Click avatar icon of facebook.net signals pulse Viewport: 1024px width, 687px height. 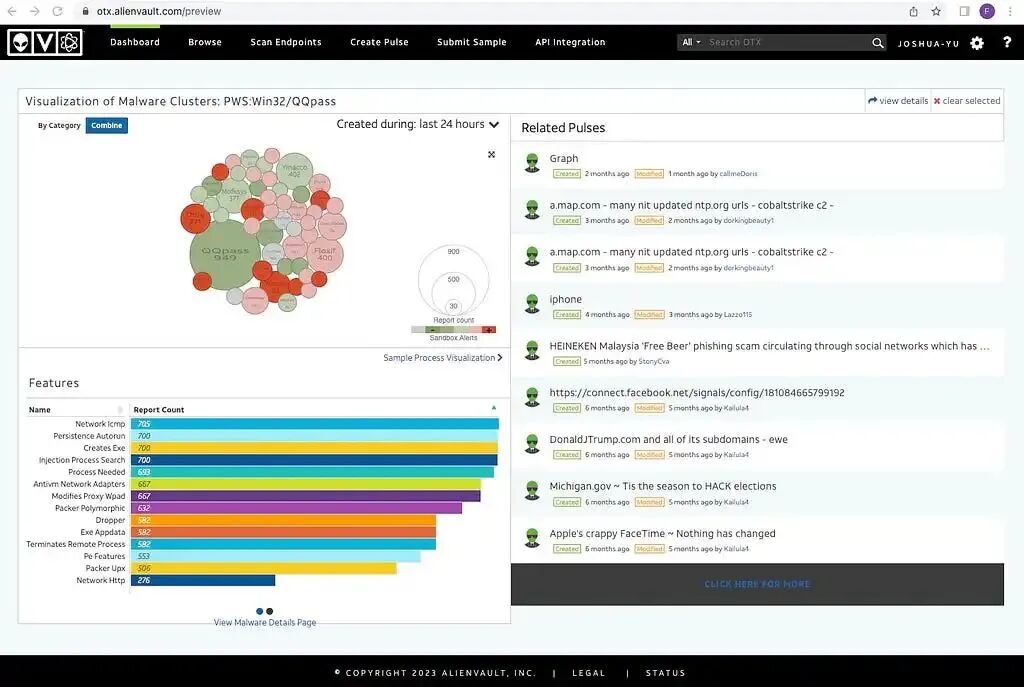pos(532,397)
